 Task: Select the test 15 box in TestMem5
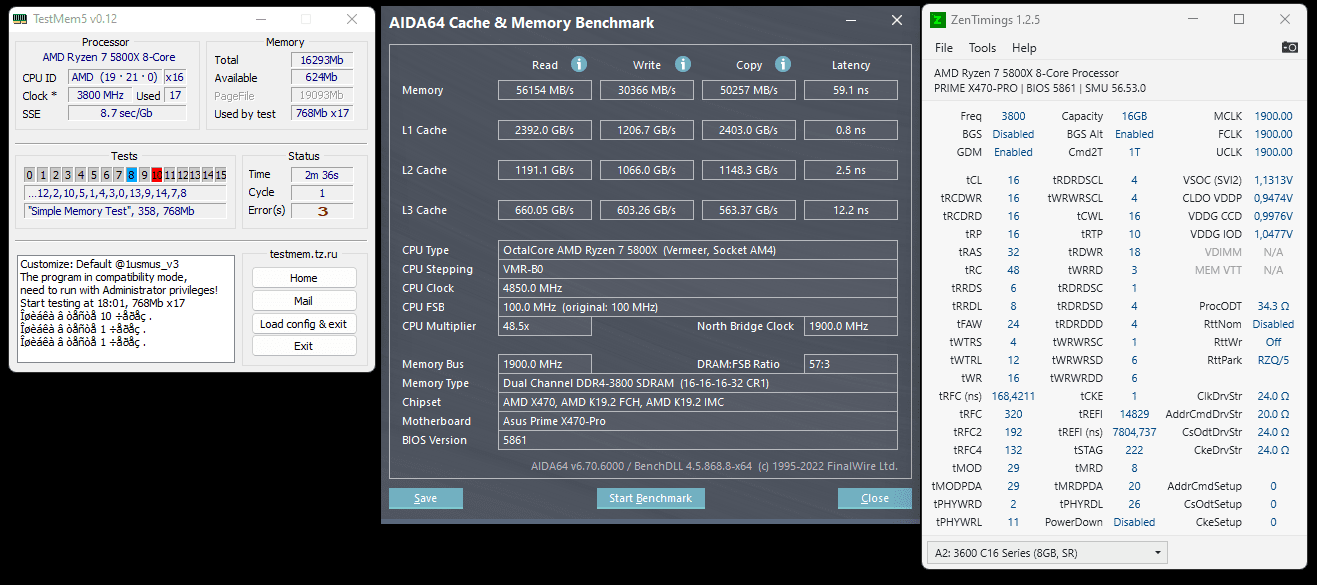coord(221,175)
